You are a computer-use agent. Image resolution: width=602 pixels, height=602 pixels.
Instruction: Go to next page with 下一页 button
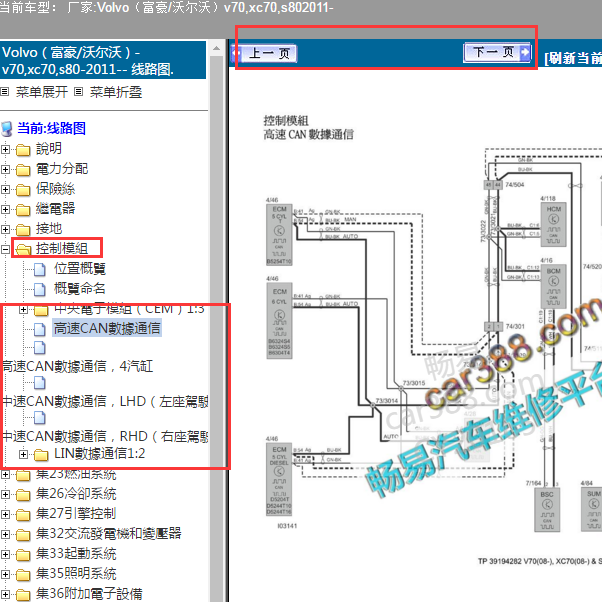click(x=498, y=52)
